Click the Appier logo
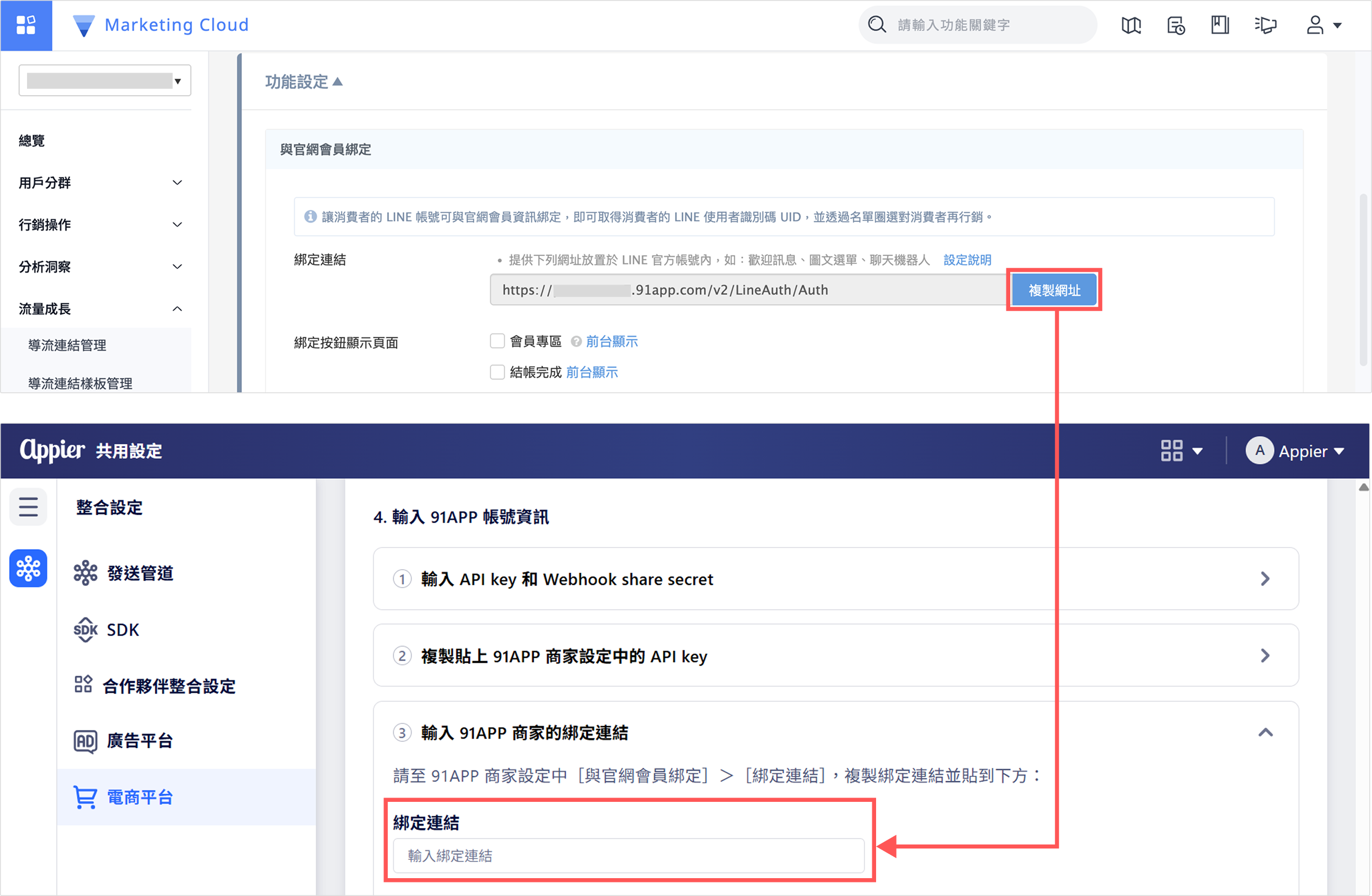This screenshot has width=1372, height=896. [52, 450]
